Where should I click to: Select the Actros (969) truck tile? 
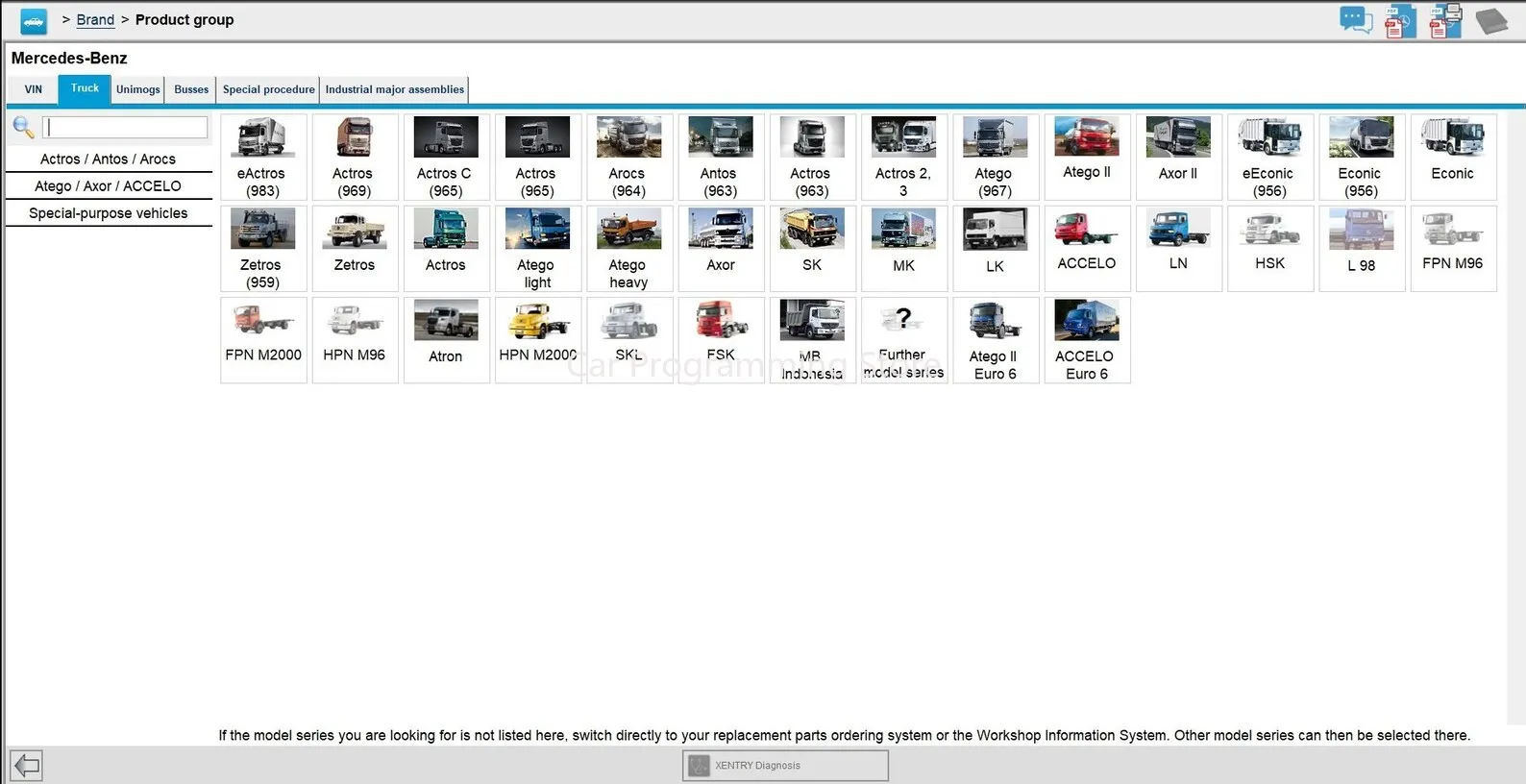pos(355,157)
